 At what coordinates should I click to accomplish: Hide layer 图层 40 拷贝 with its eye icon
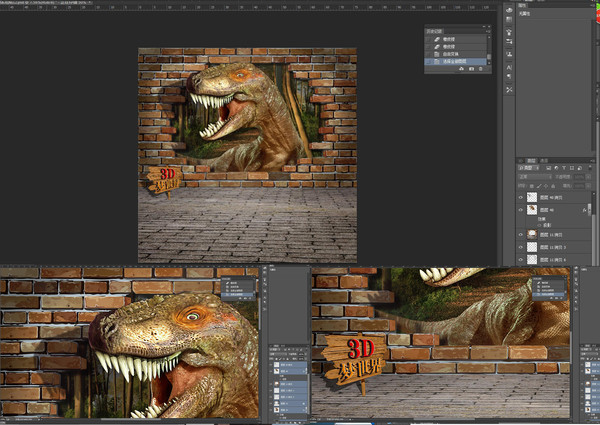(x=521, y=198)
